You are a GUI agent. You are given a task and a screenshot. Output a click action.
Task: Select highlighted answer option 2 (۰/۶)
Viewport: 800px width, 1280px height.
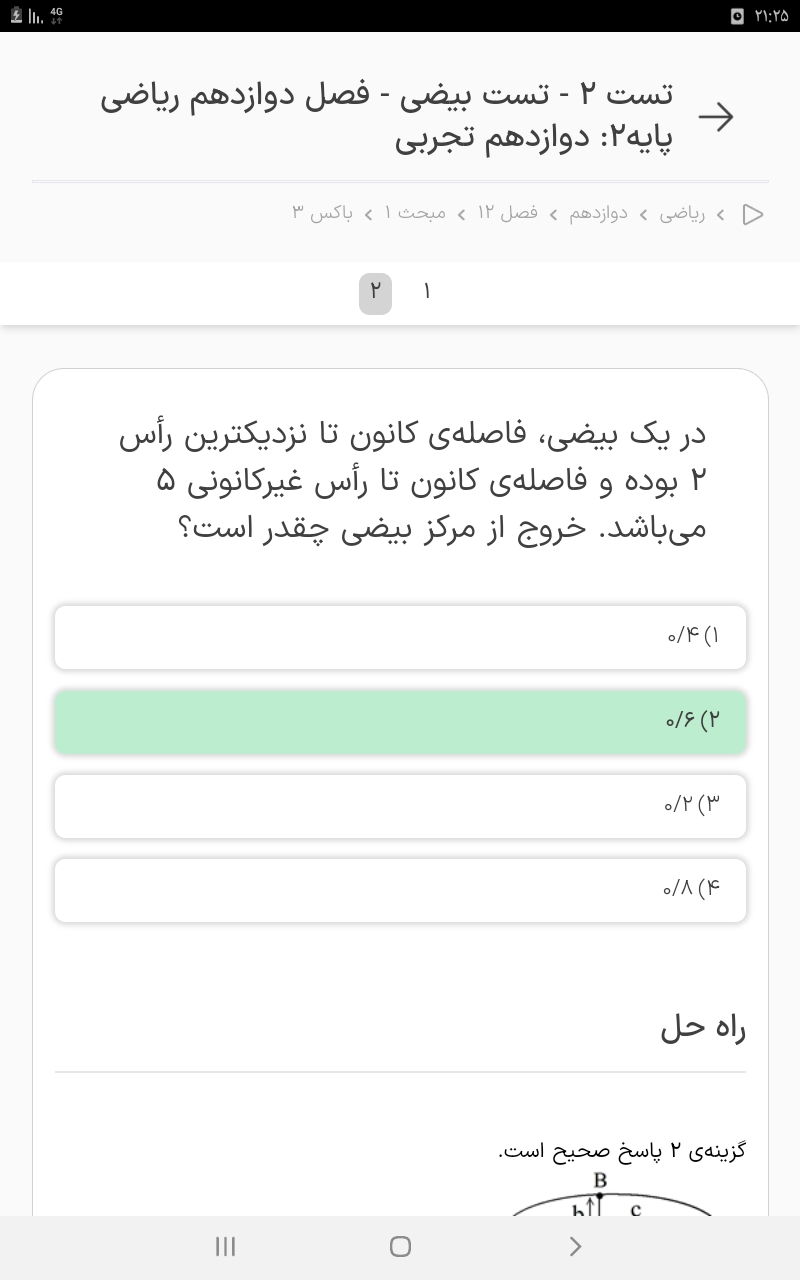pos(400,721)
